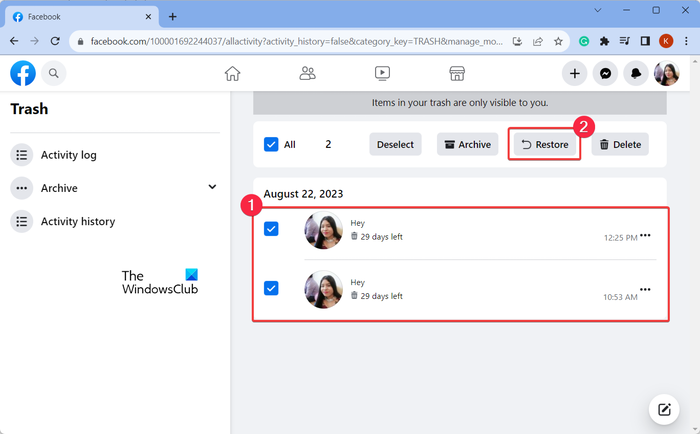The image size is (700, 434).
Task: Close the Facebook tab
Action: pyautogui.click(x=148, y=17)
